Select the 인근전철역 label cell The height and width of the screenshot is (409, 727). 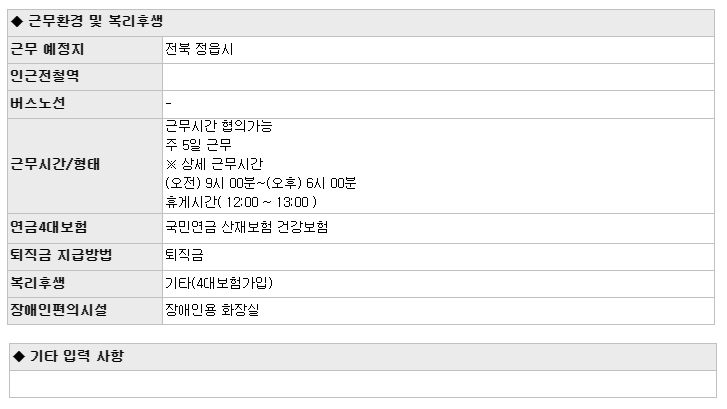tap(85, 77)
